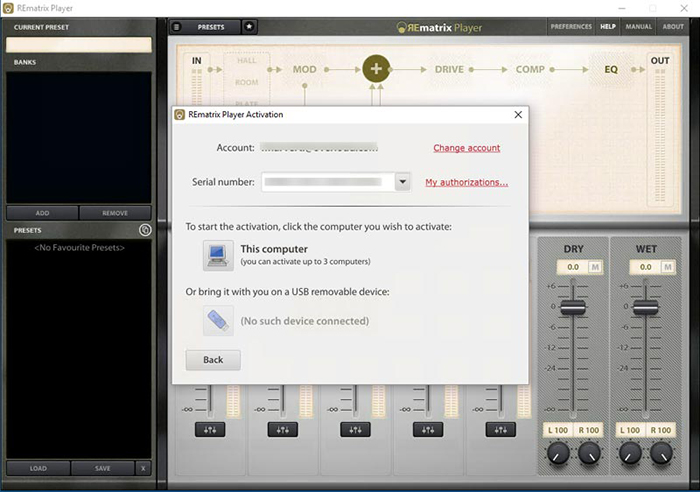Open second channel mixer settings icon
Viewport: 700px width, 492px height.
[x=283, y=429]
